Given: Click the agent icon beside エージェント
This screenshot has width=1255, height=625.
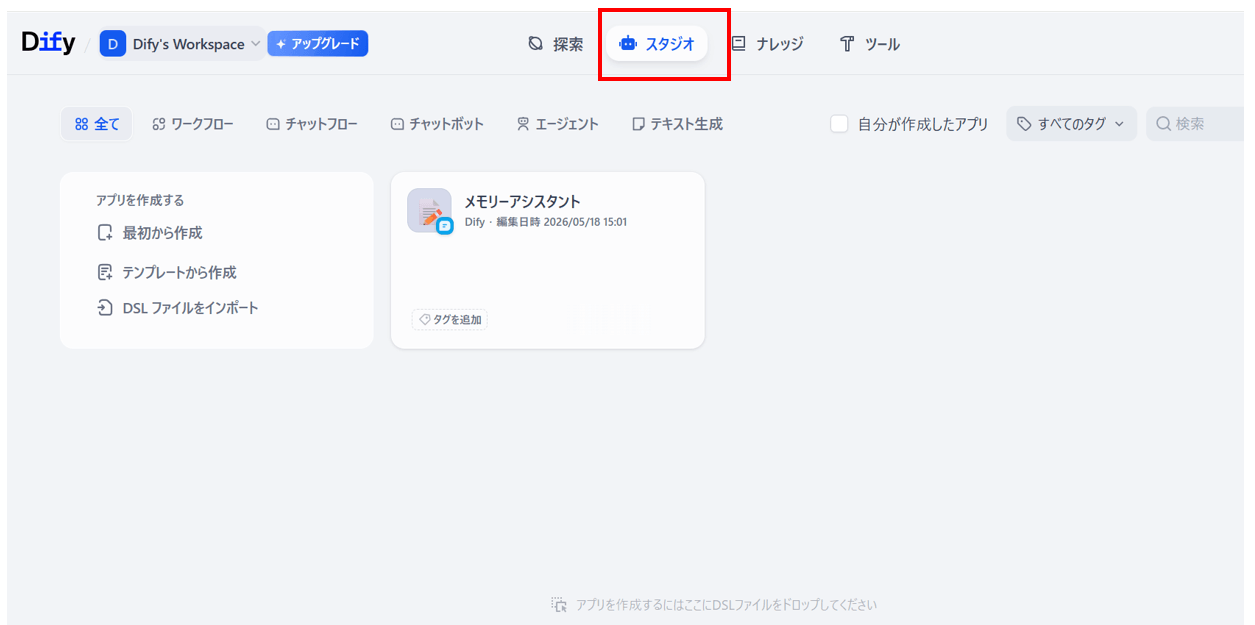Looking at the screenshot, I should click(523, 124).
